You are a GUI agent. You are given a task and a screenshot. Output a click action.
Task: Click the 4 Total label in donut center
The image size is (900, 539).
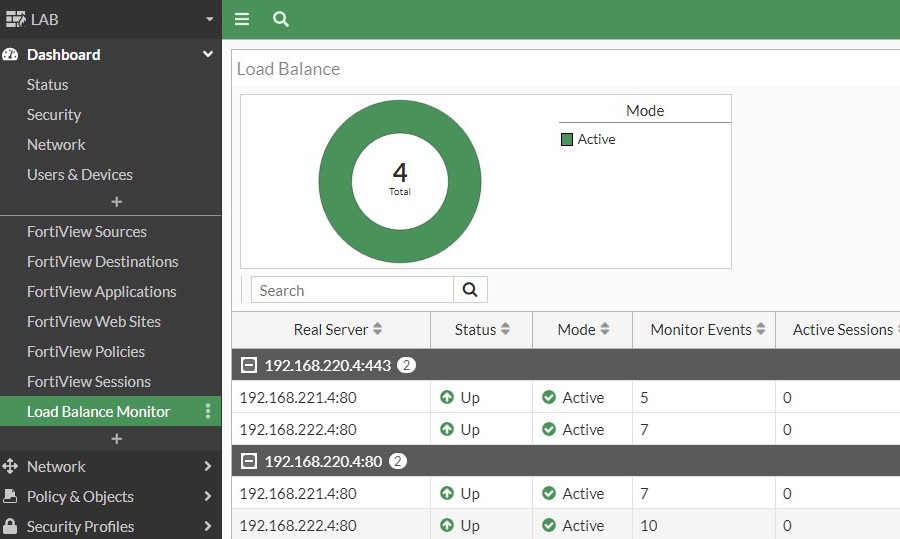400,179
